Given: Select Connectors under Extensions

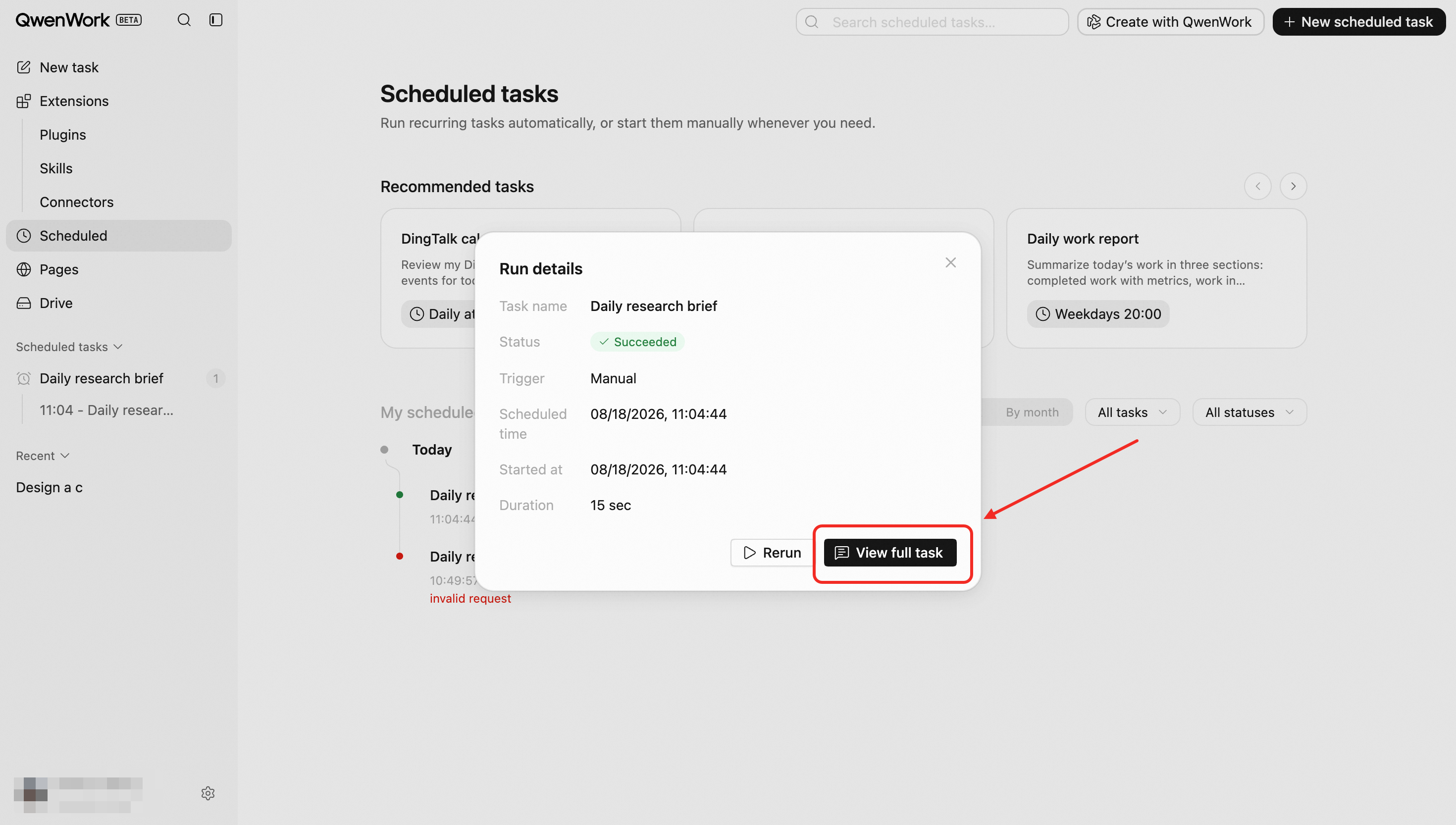Looking at the screenshot, I should coord(76,202).
